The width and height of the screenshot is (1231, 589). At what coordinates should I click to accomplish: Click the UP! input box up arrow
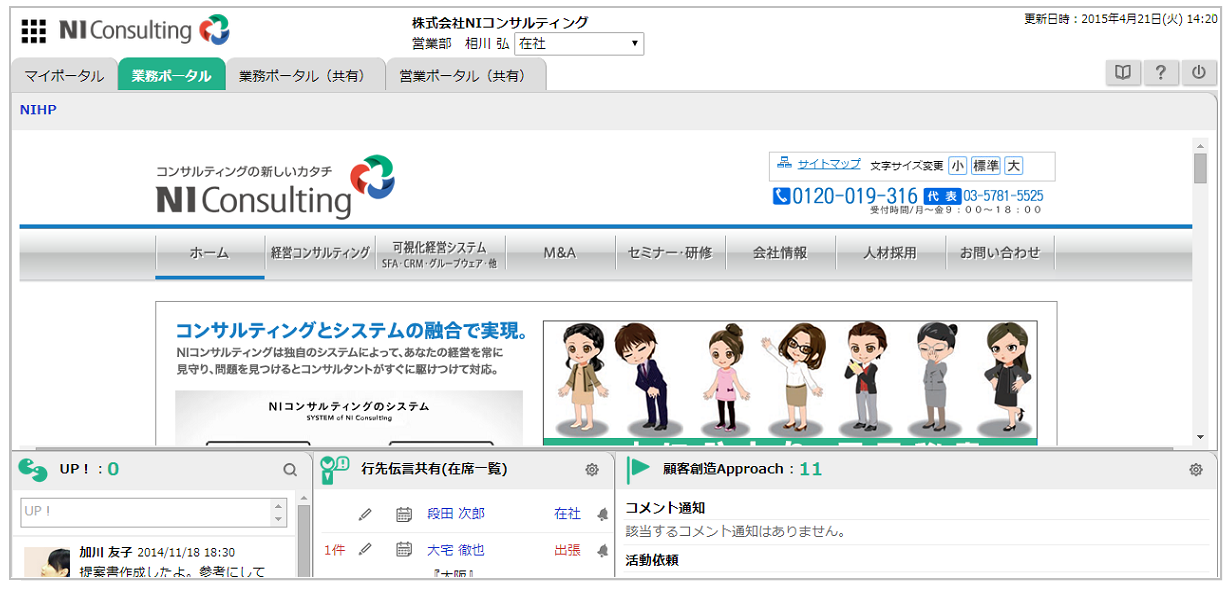279,506
